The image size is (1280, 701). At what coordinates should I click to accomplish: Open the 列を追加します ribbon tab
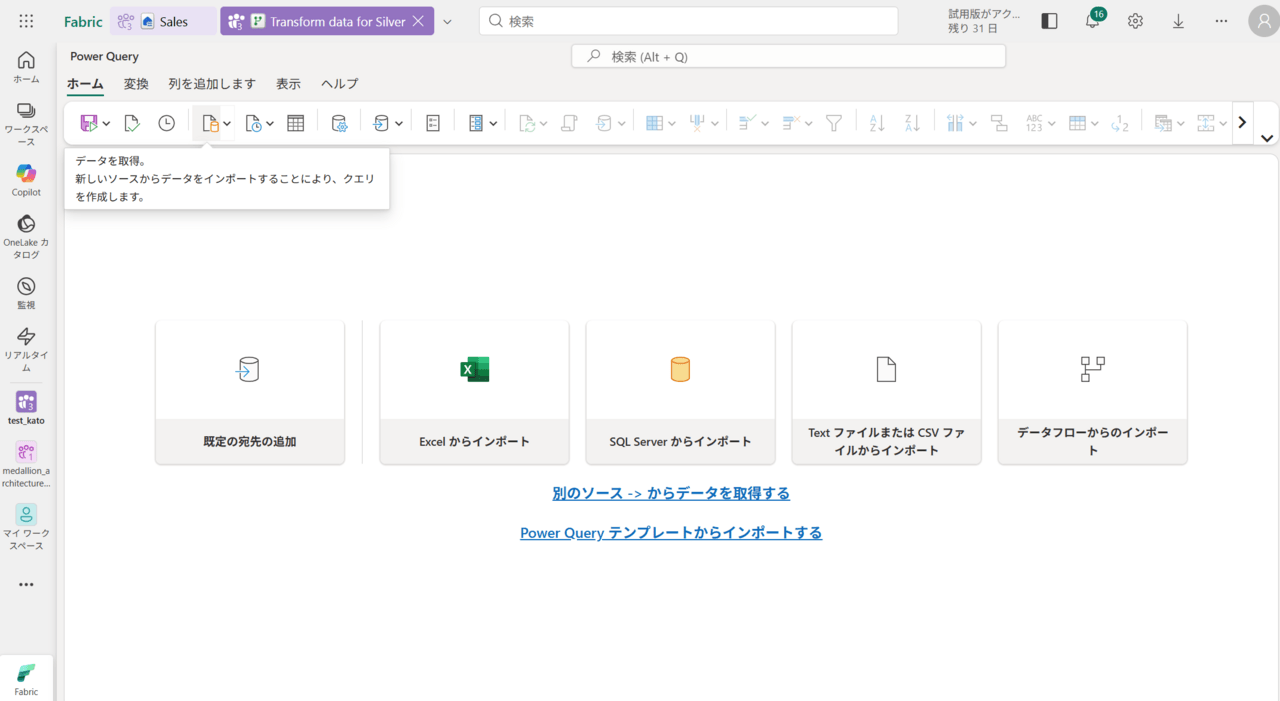212,84
